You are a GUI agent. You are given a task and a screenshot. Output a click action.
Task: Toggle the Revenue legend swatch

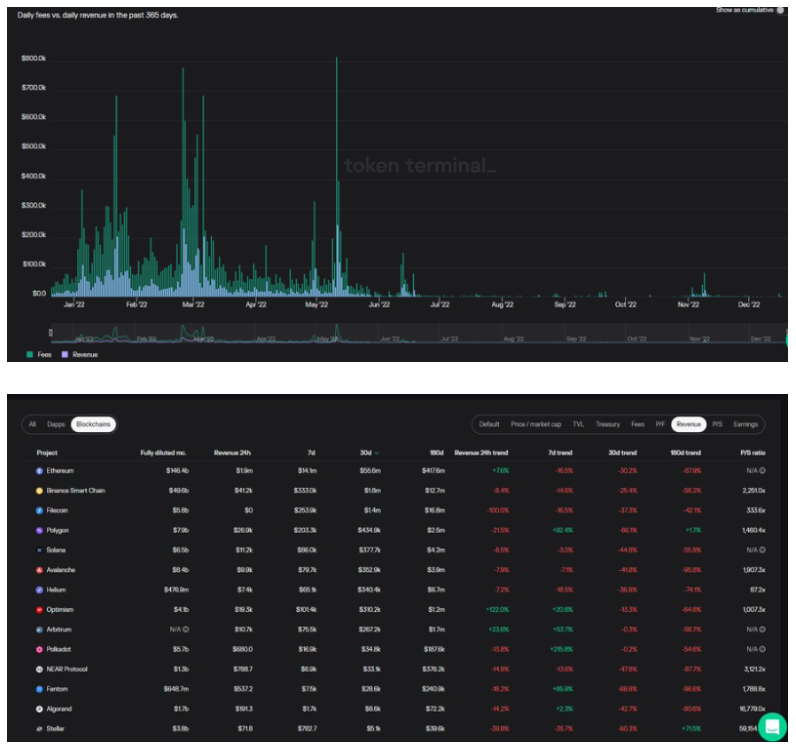64,354
